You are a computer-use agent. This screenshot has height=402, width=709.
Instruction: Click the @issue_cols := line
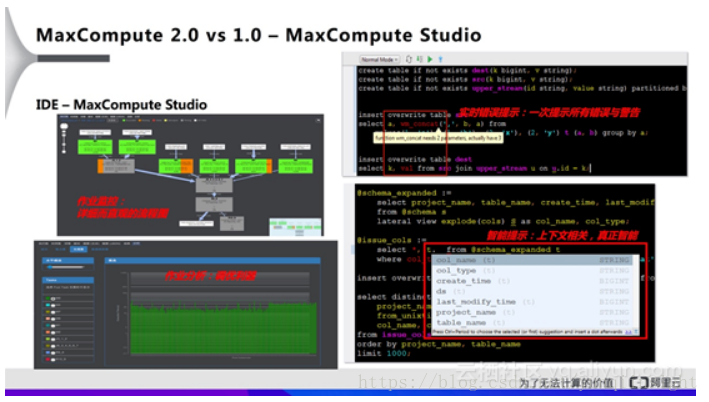click(x=391, y=240)
